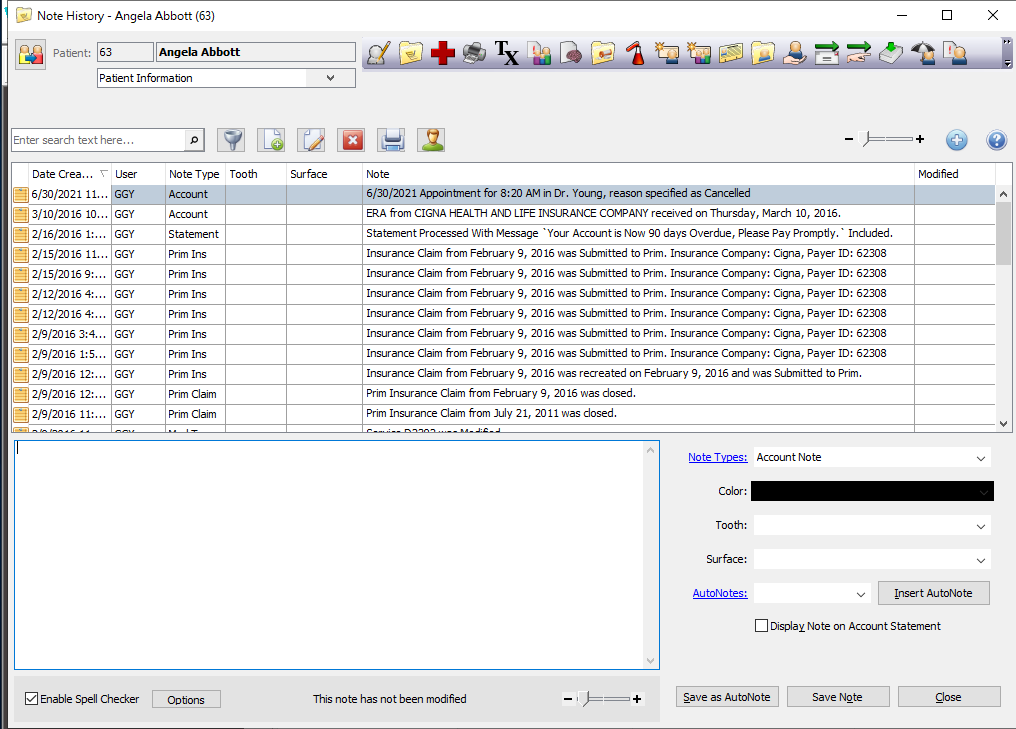Click the person alert document icon

point(955,53)
